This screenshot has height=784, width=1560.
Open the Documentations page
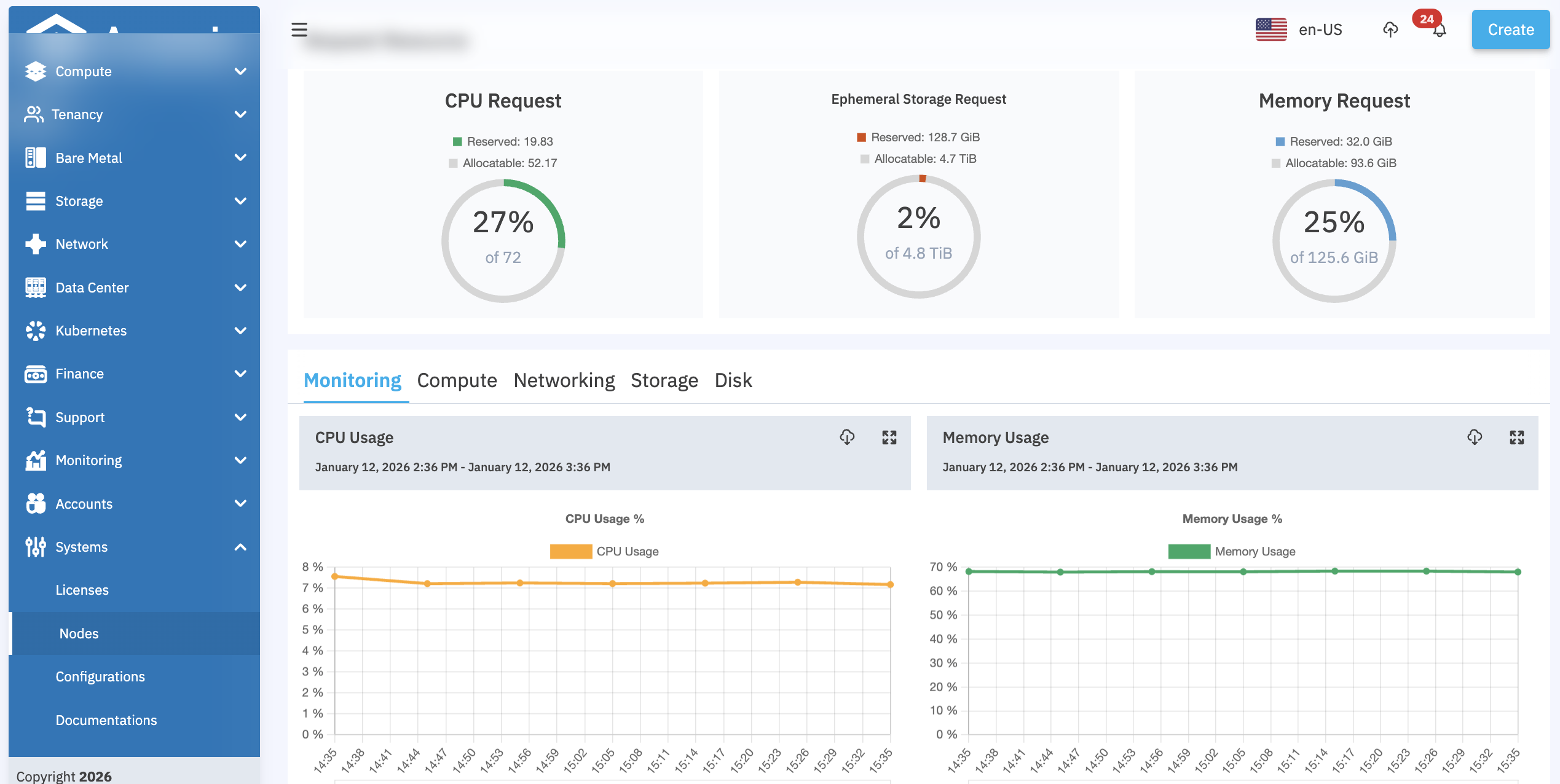pos(106,719)
